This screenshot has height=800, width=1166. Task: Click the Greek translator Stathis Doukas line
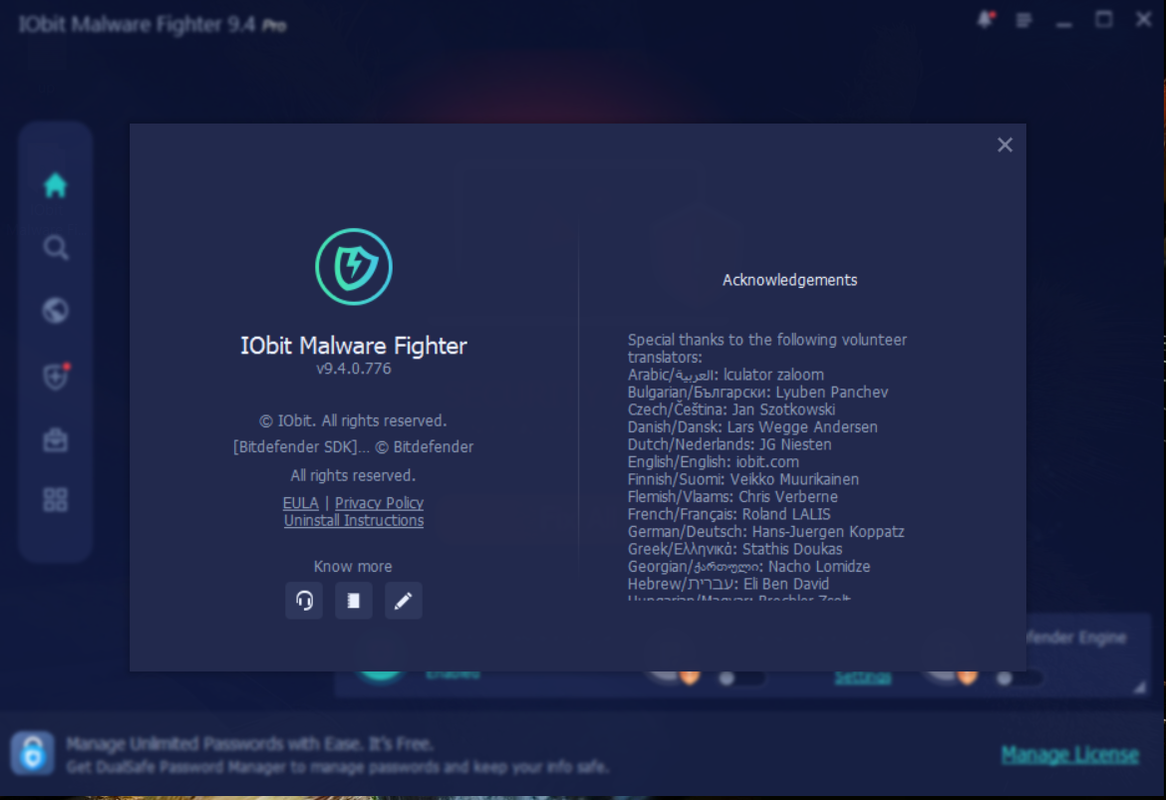point(735,549)
